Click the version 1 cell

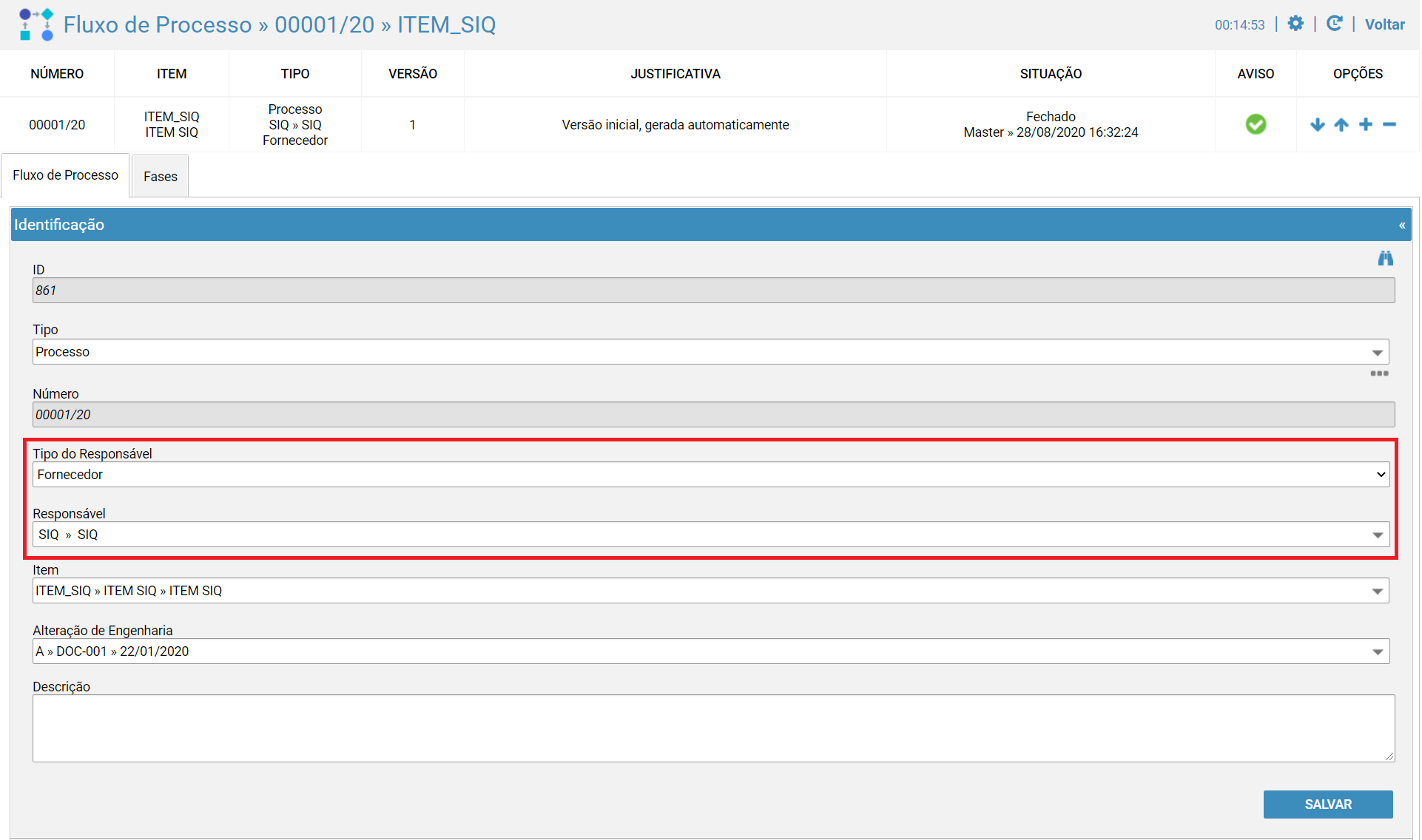tap(413, 125)
